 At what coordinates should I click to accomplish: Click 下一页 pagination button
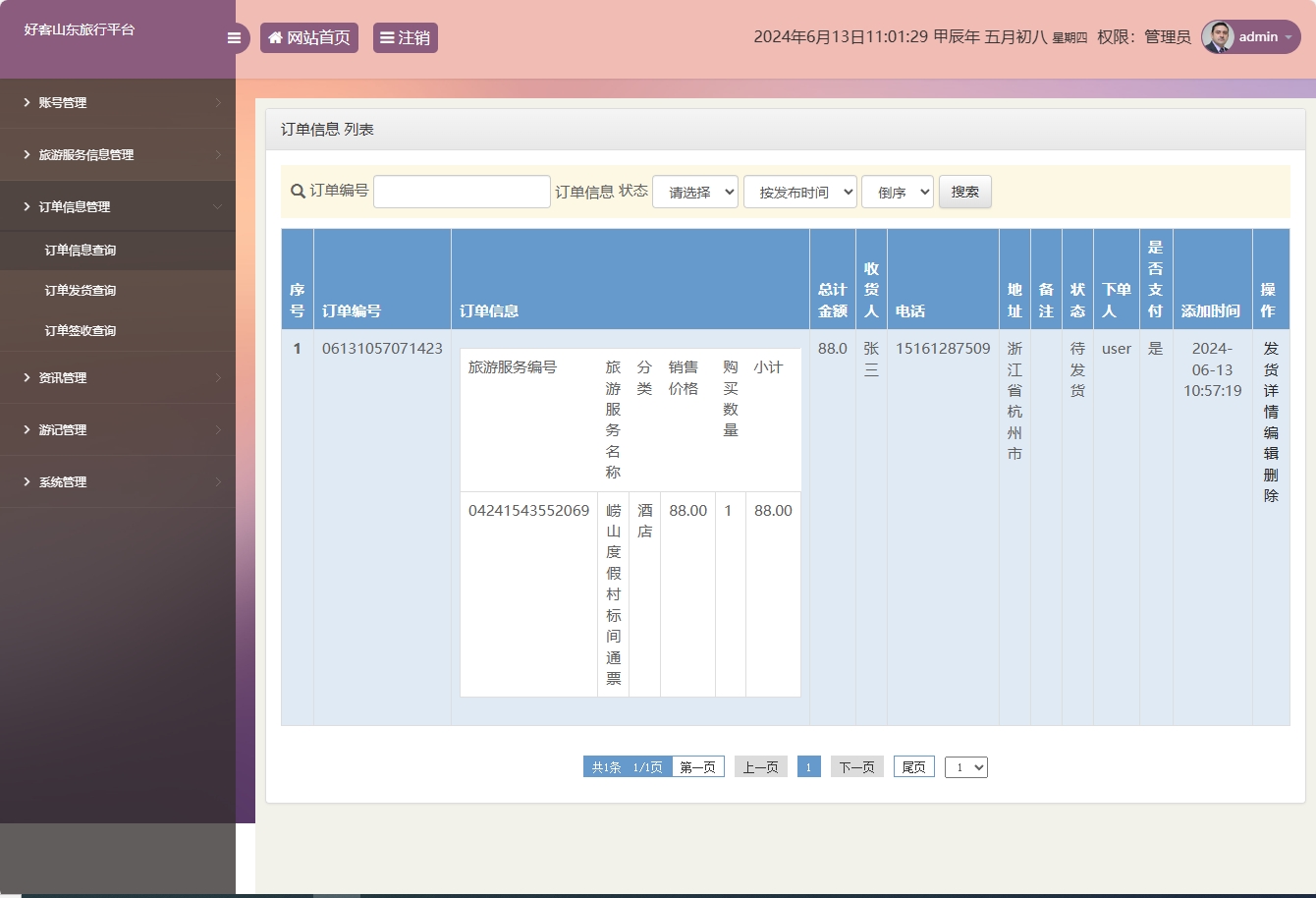pyautogui.click(x=856, y=767)
